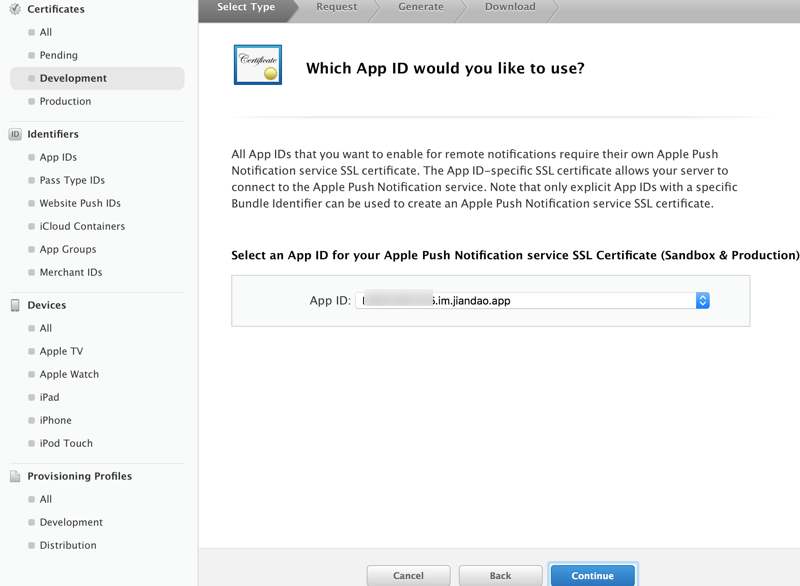This screenshot has width=800, height=586.
Task: Open iCloud Containers
Action: [x=82, y=226]
